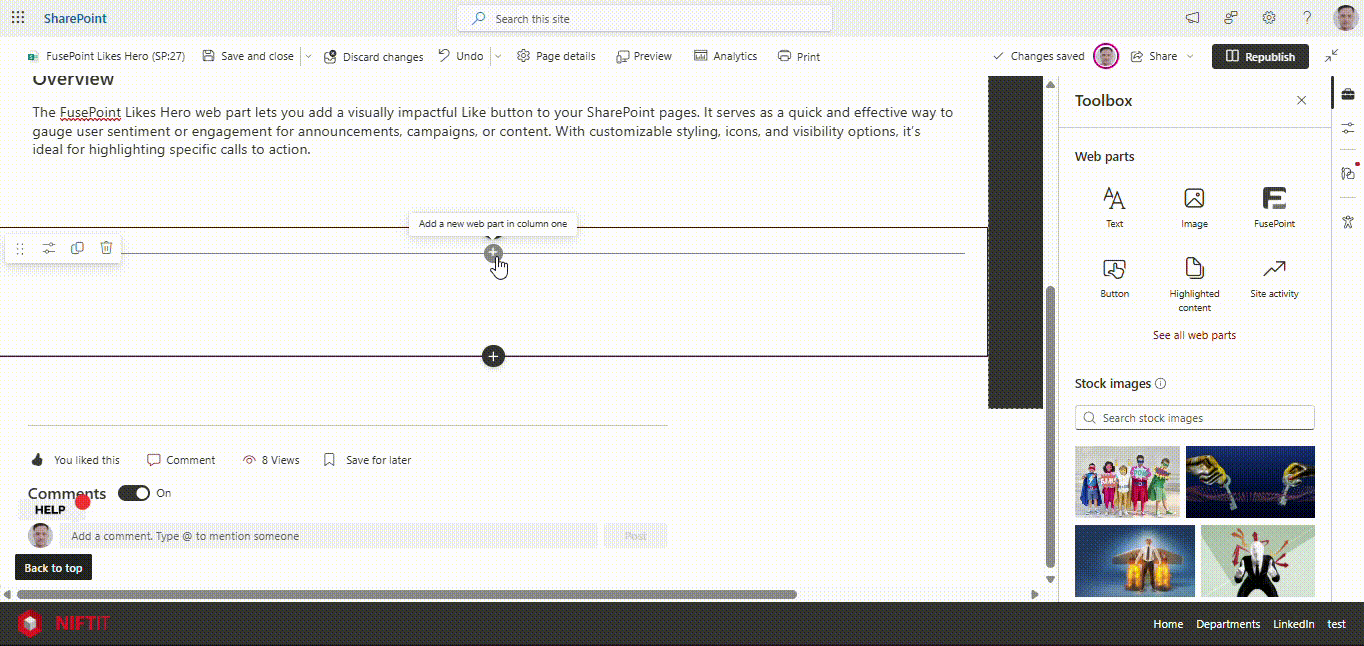
Task: Add the Image web part
Action: pyautogui.click(x=1194, y=207)
